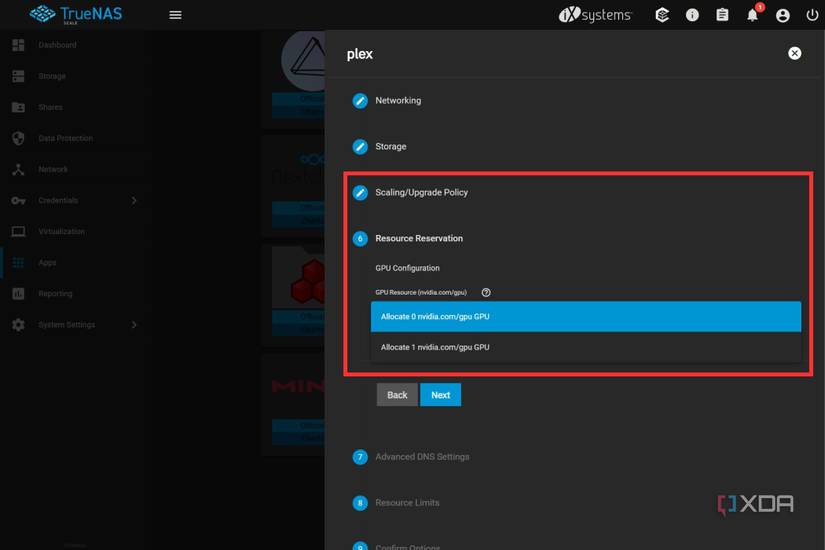The height and width of the screenshot is (550, 825).
Task: Click the Apps grid icon
Action: click(18, 262)
